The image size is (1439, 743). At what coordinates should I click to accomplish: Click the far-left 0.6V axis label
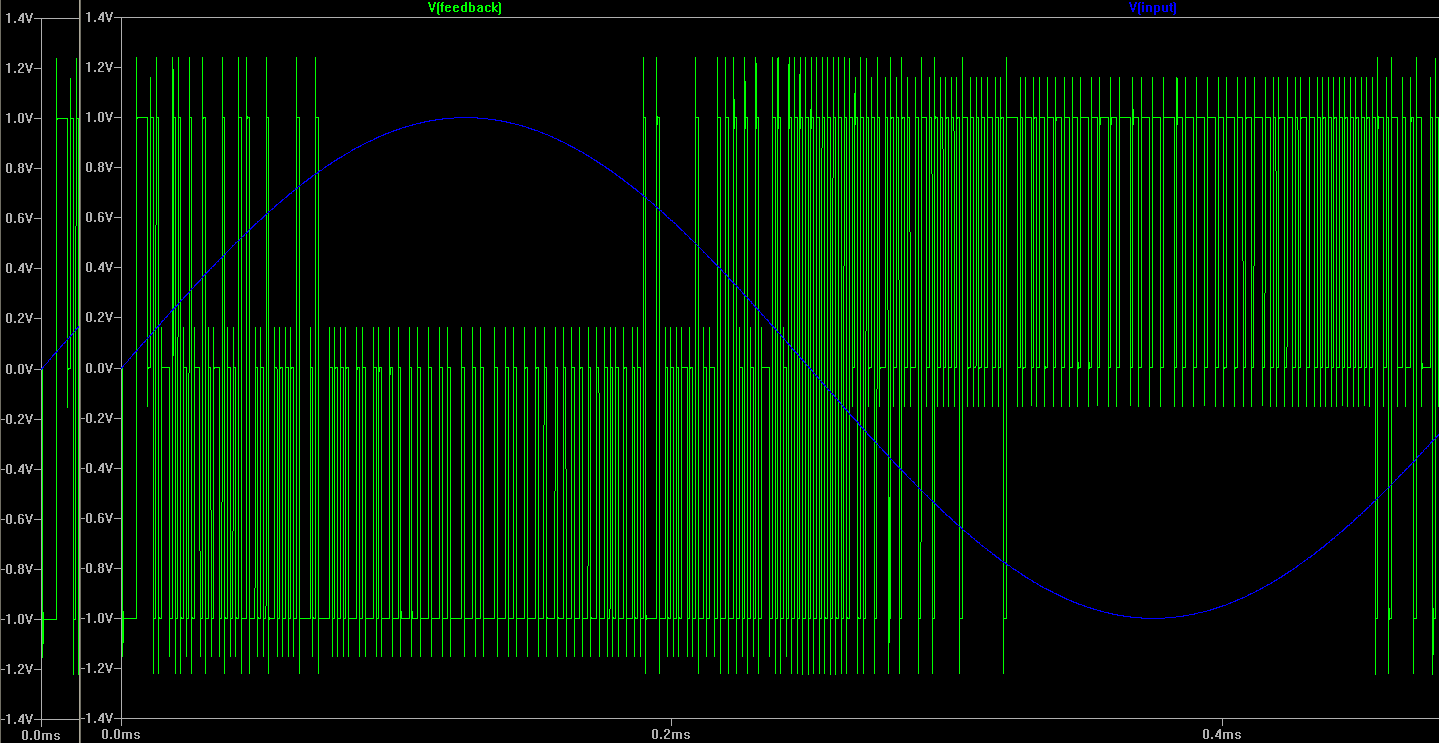pyautogui.click(x=20, y=218)
